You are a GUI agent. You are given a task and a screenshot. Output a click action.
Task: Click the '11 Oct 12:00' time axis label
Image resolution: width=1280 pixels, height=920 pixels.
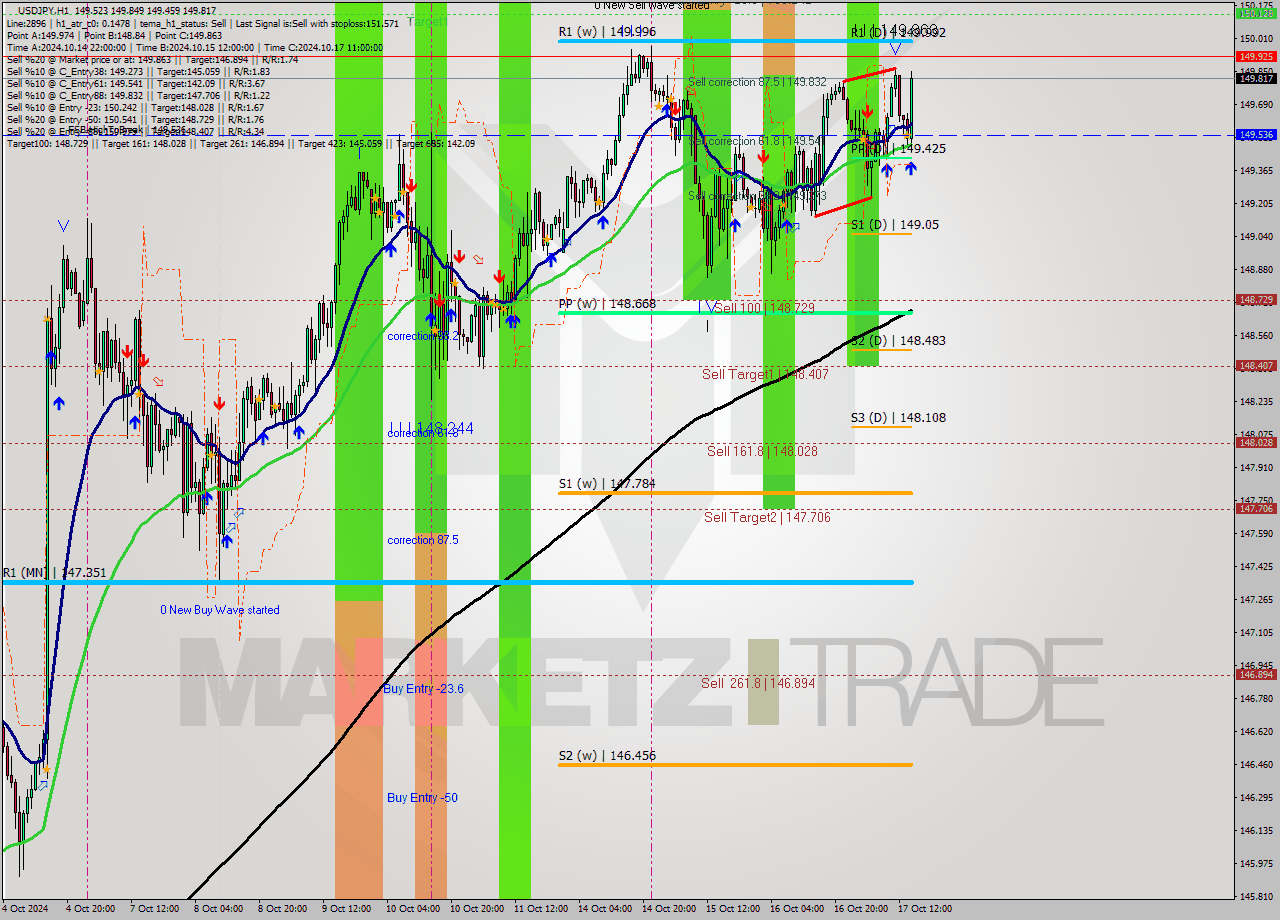[540, 909]
